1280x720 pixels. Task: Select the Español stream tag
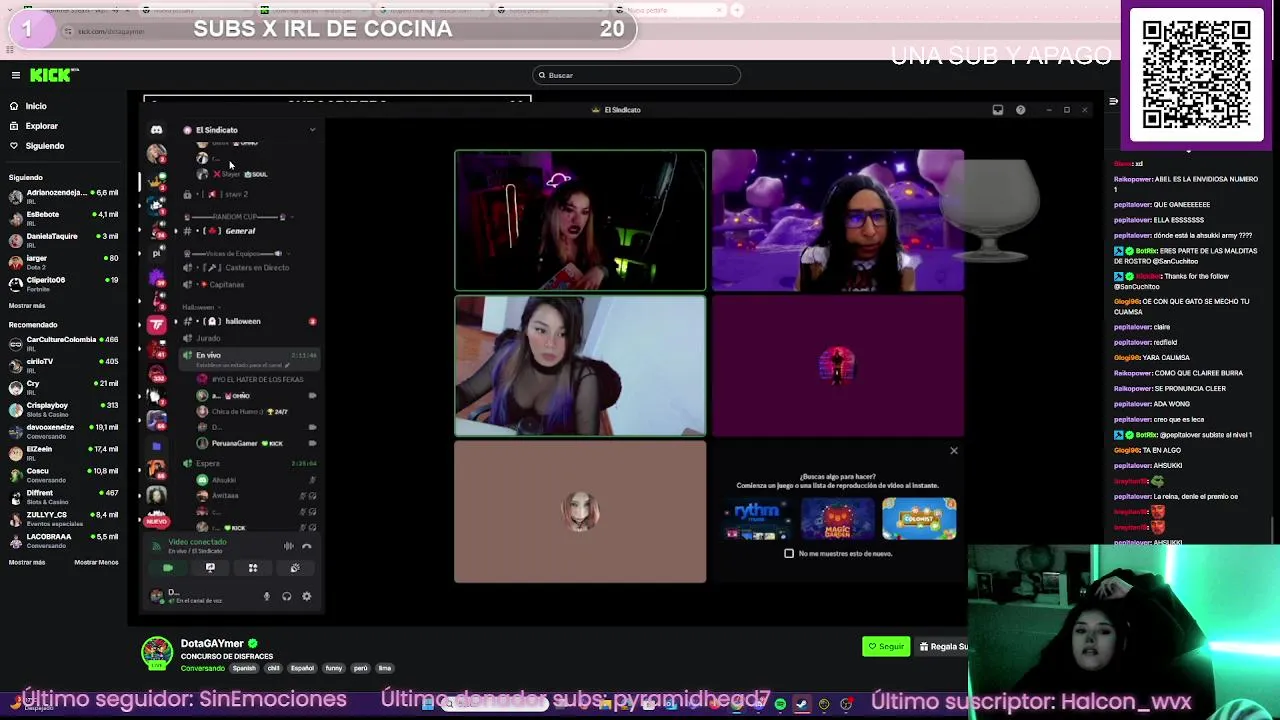click(x=302, y=668)
